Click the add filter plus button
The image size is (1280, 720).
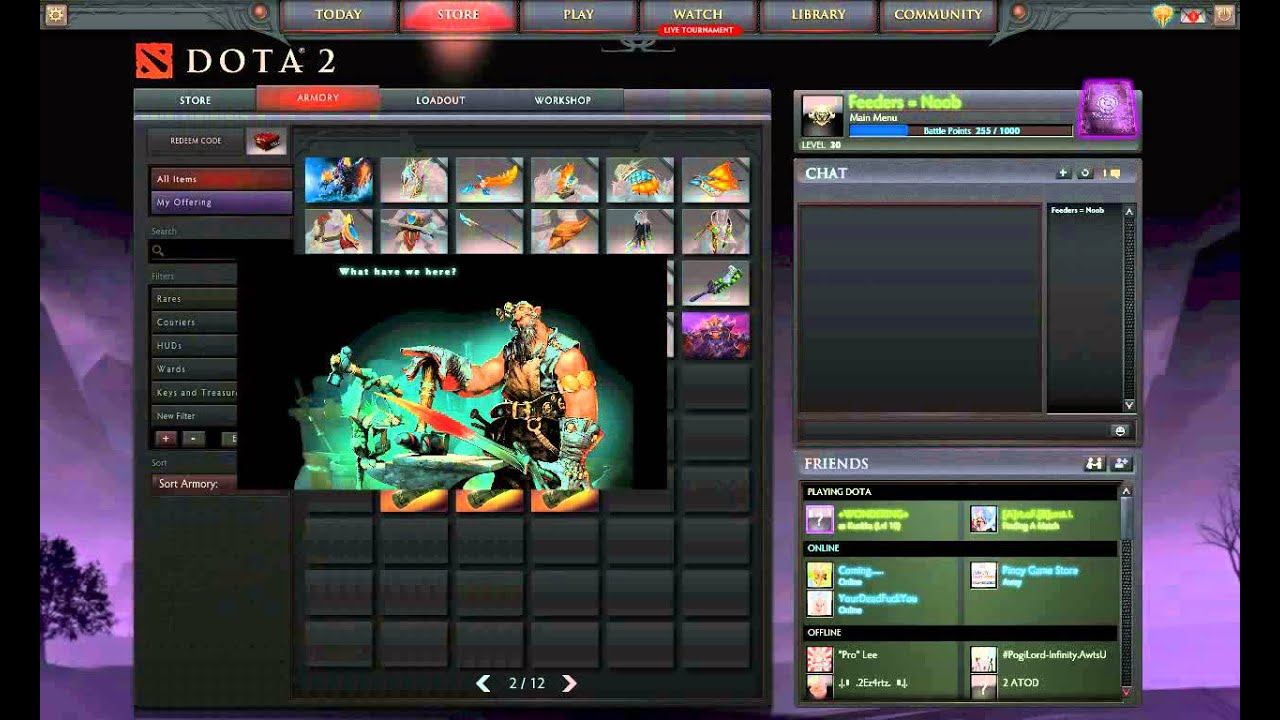coord(165,438)
